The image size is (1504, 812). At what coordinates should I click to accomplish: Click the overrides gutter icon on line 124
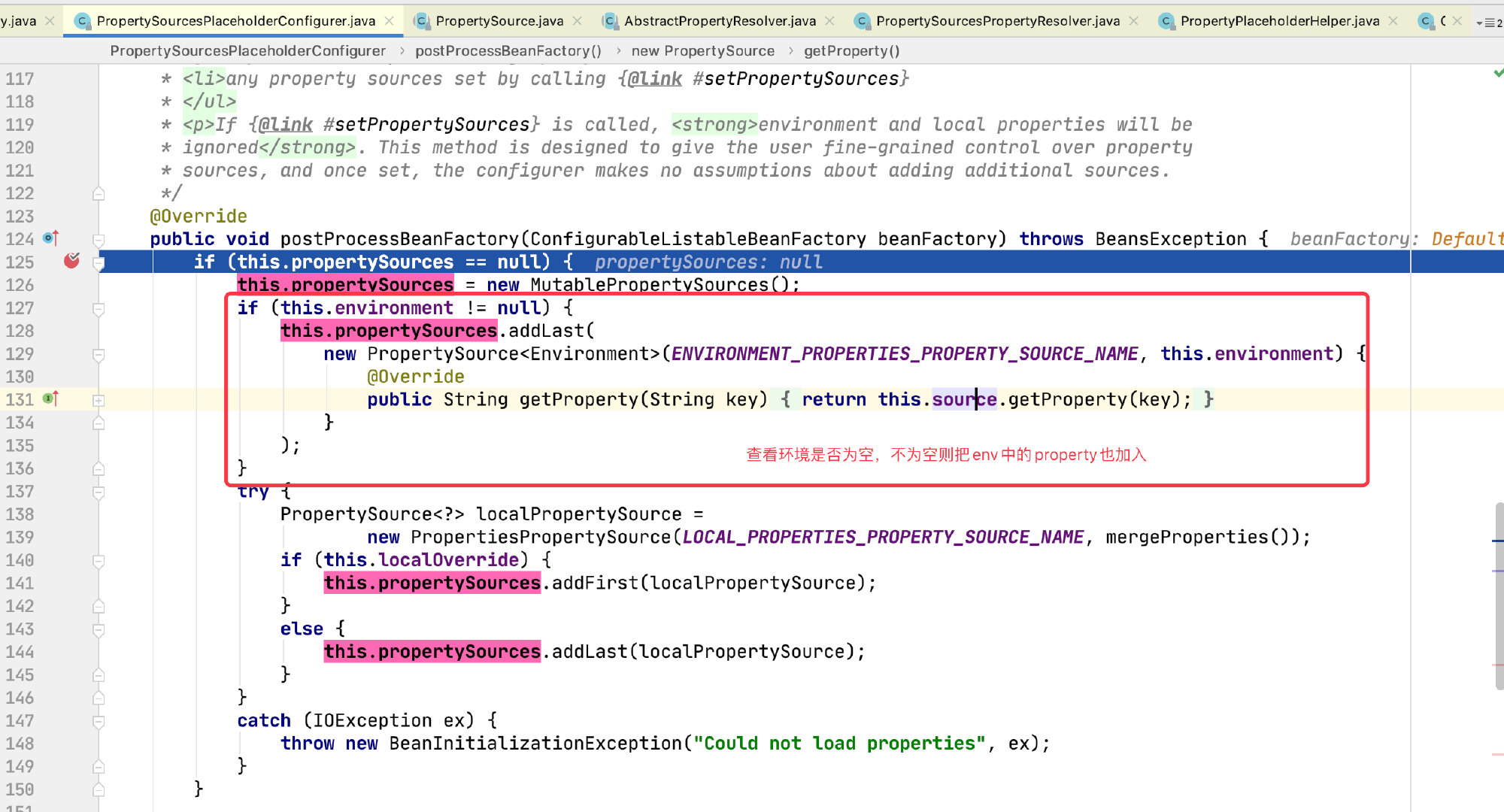(x=51, y=238)
